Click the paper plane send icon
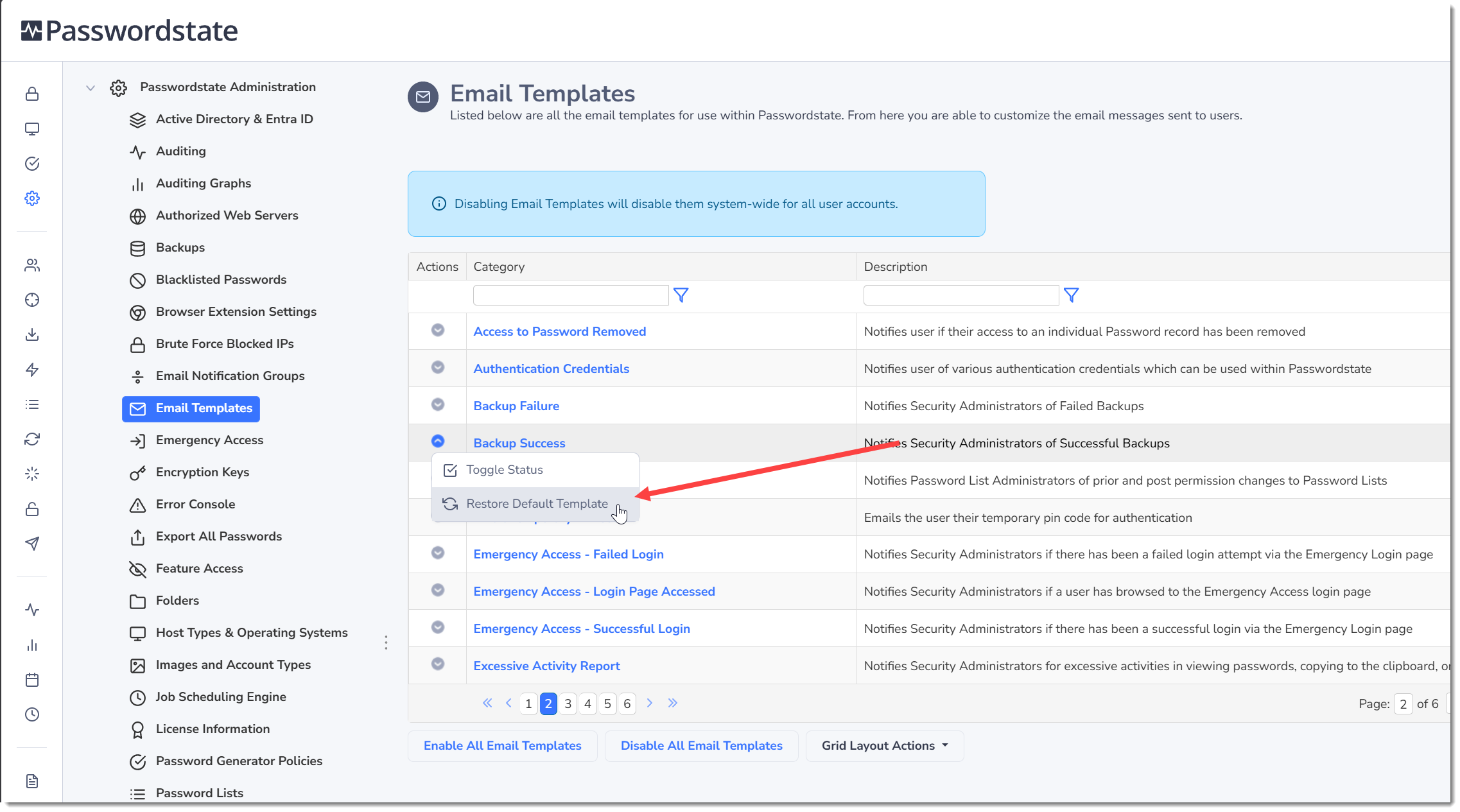Viewport: 1460px width, 812px height. tap(32, 544)
